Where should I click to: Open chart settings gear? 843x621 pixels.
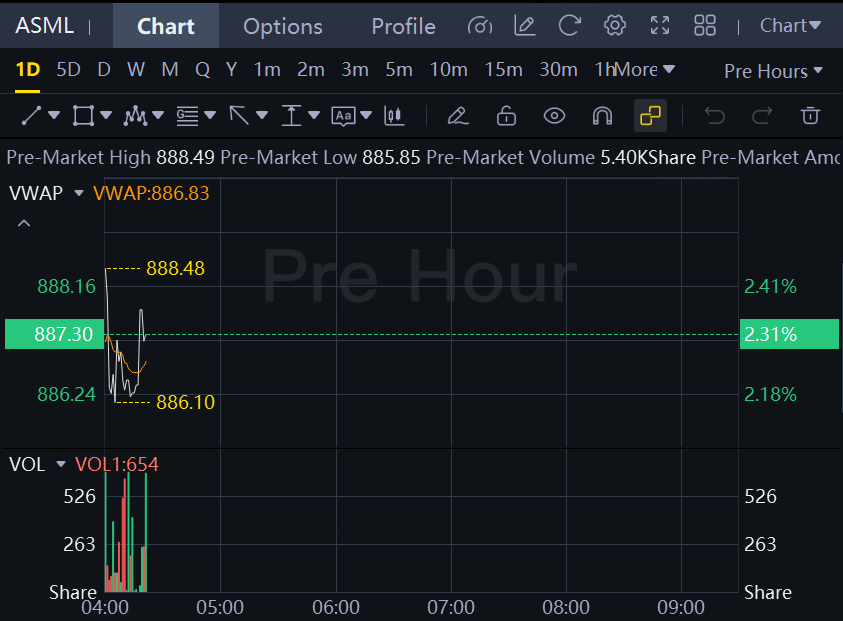615,25
